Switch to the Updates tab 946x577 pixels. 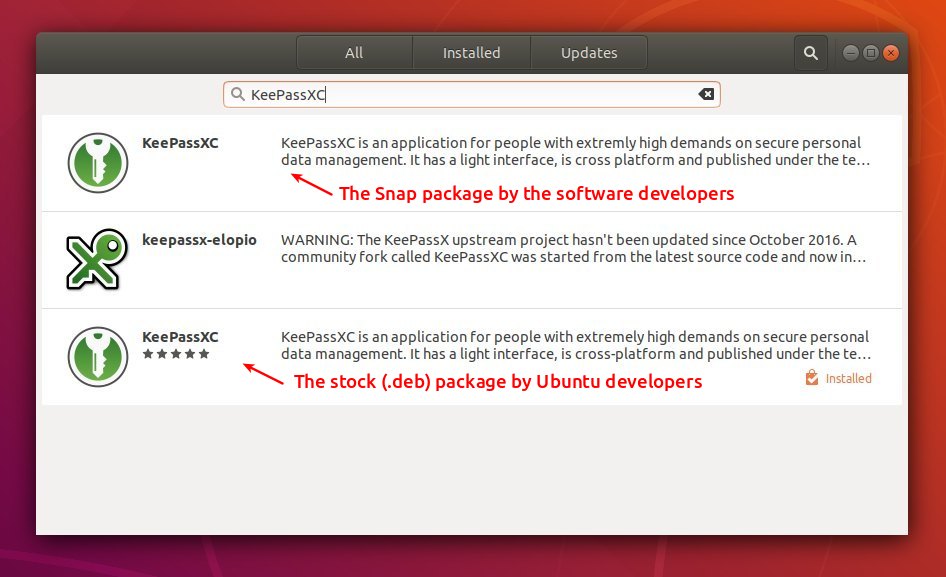click(x=589, y=53)
